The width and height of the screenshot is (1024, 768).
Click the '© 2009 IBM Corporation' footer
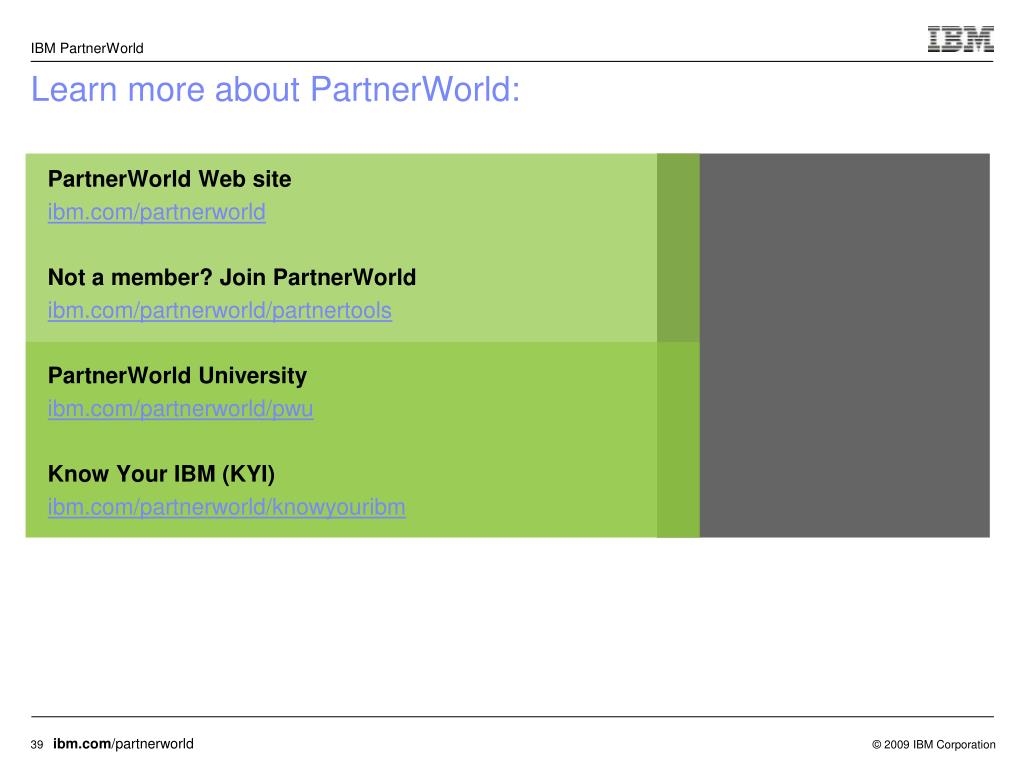pos(934,744)
